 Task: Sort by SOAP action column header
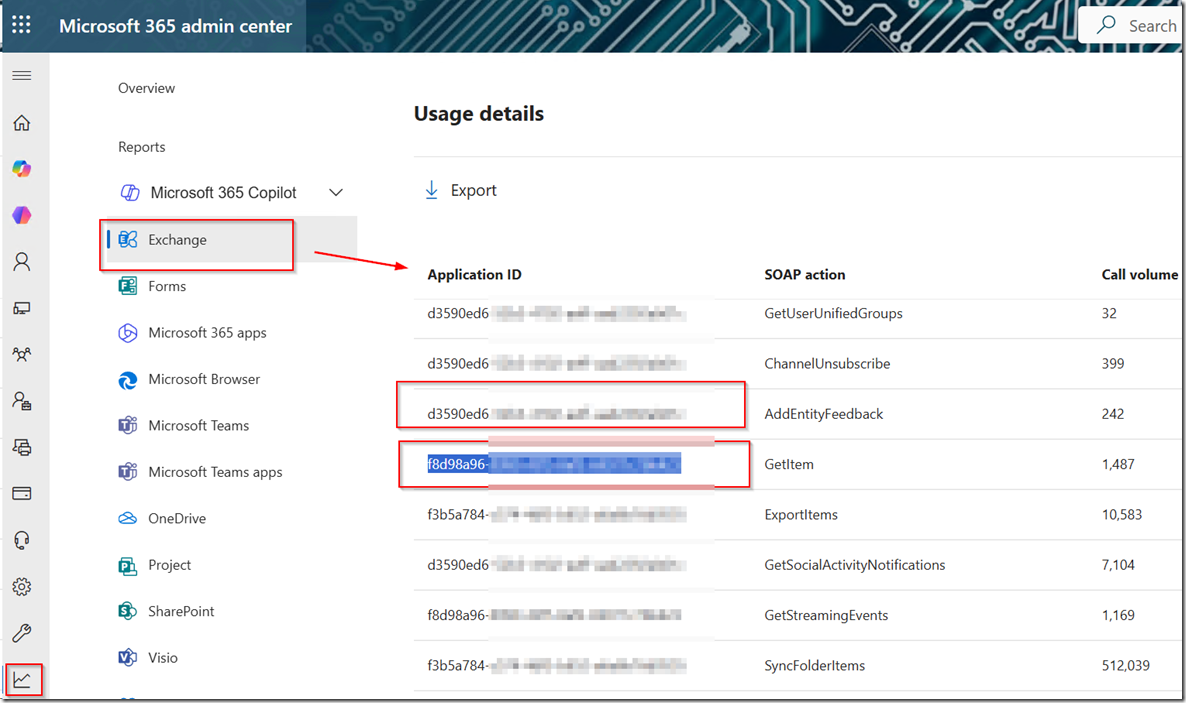805,275
